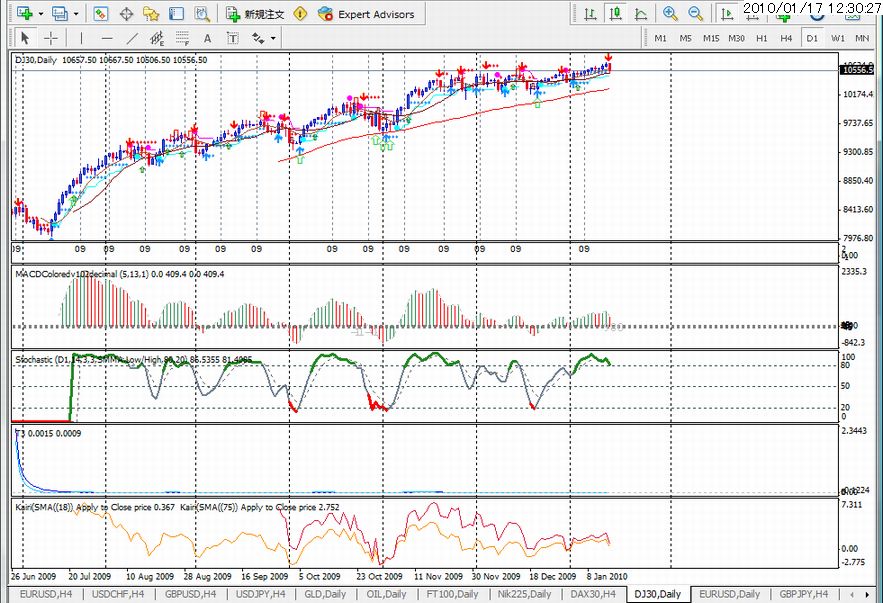Toggle Expert Advisors button
The height and width of the screenshot is (603, 883).
pyautogui.click(x=366, y=14)
